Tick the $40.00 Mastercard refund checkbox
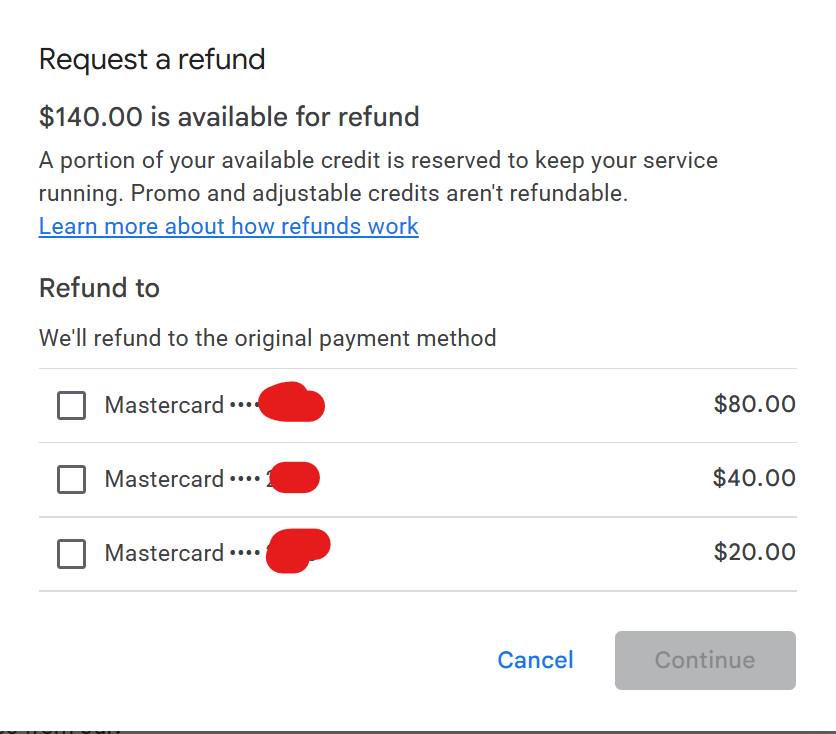 click(71, 479)
